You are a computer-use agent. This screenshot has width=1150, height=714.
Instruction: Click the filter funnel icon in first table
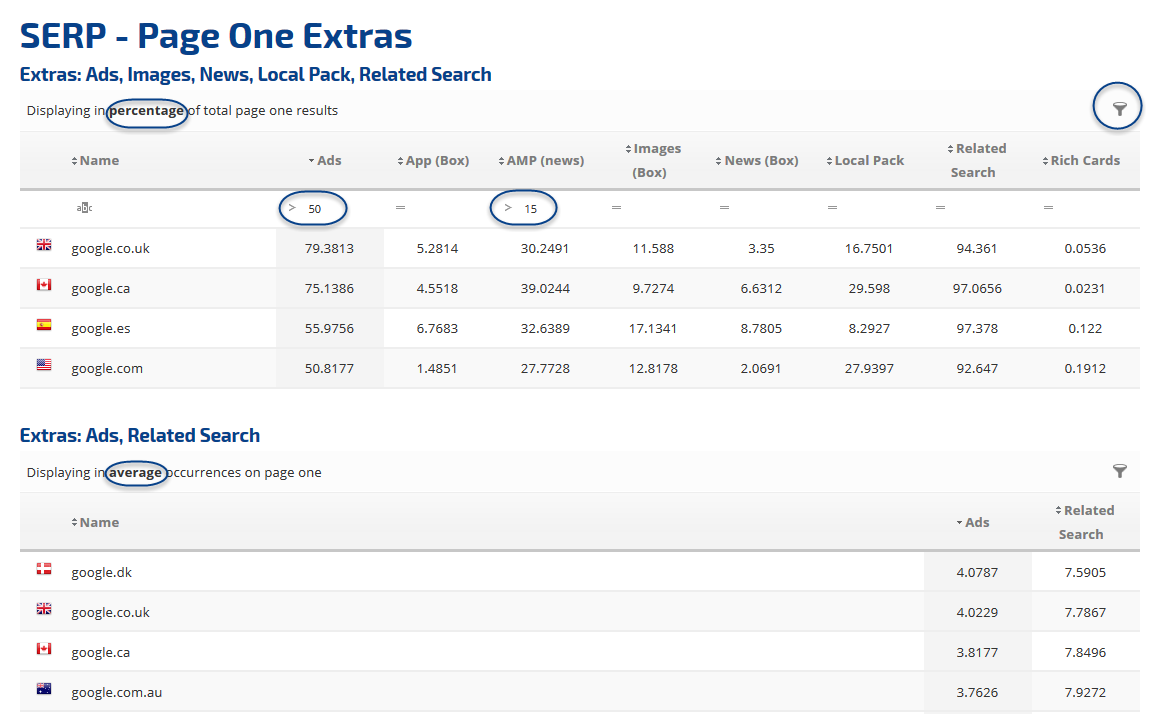tap(1119, 109)
